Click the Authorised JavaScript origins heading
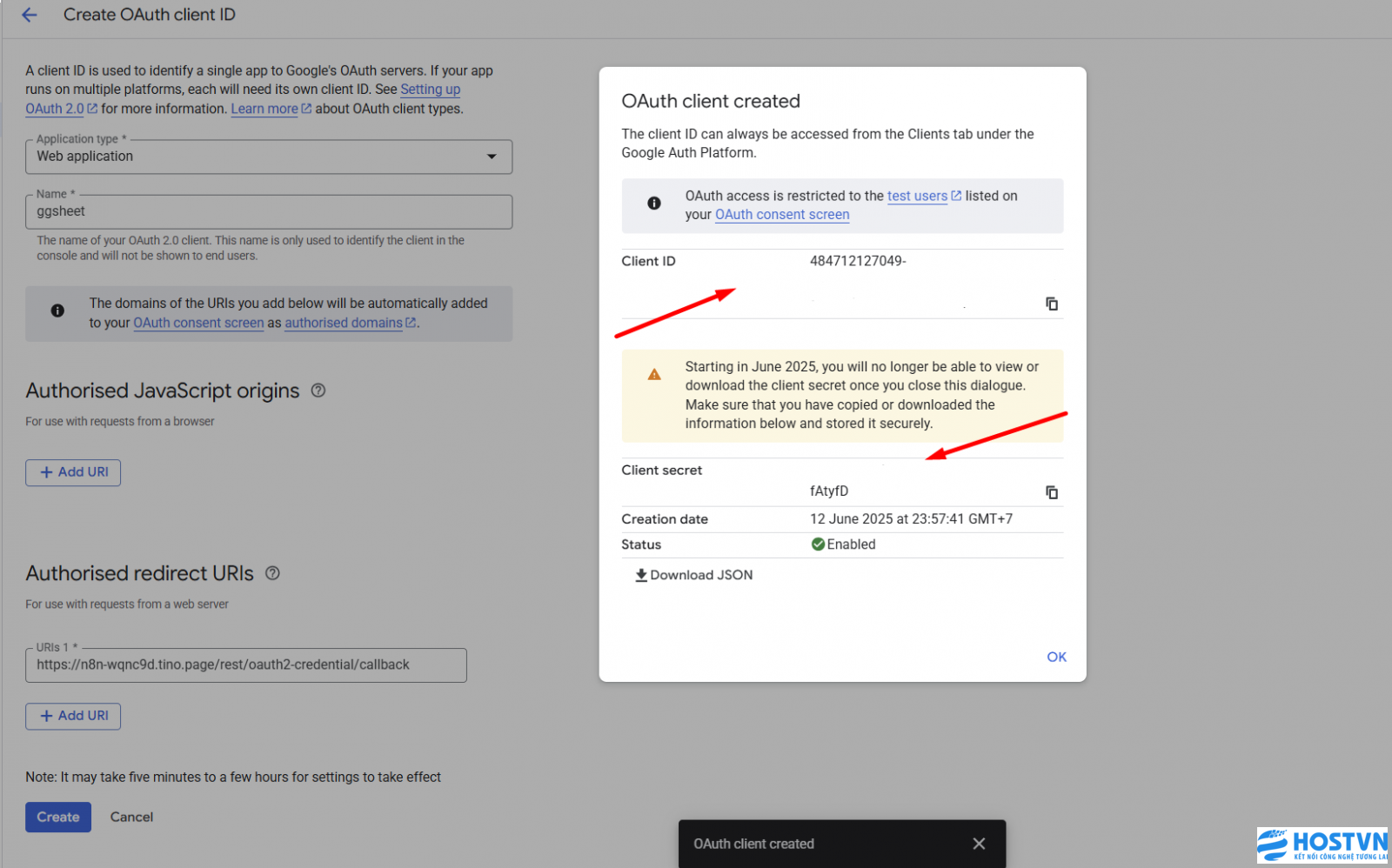 point(163,391)
